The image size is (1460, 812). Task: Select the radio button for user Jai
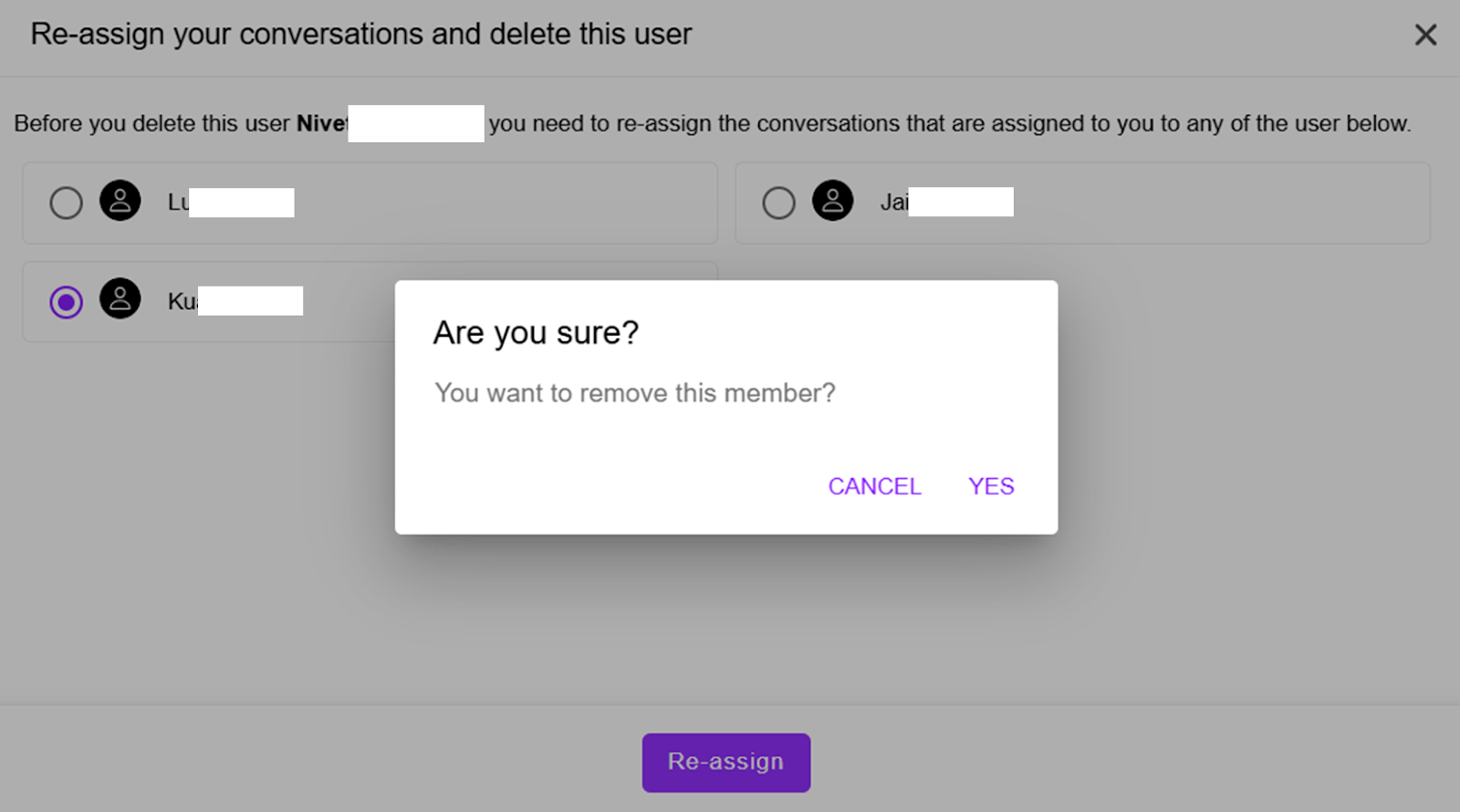click(778, 203)
